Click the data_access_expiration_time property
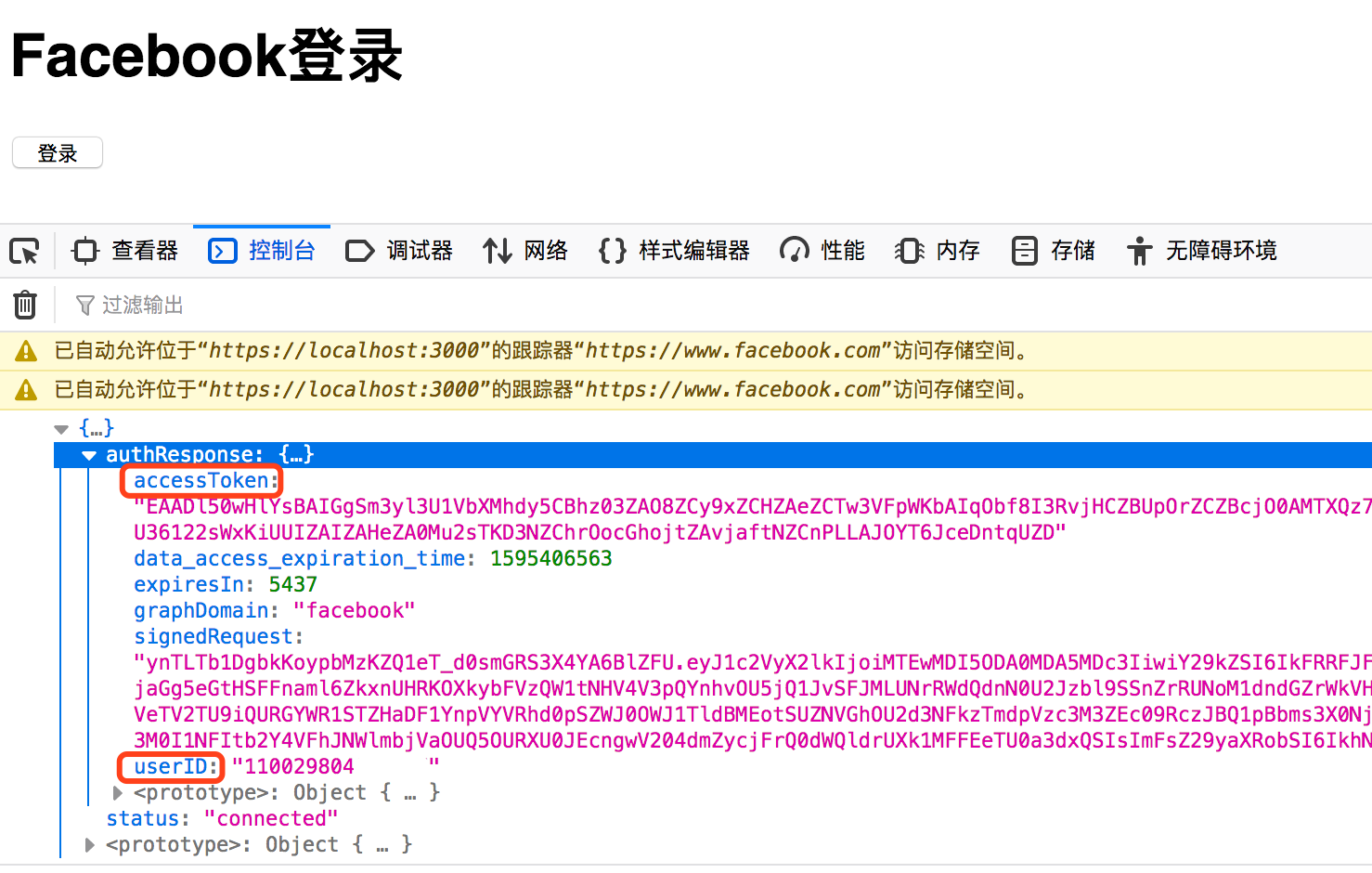 click(300, 559)
